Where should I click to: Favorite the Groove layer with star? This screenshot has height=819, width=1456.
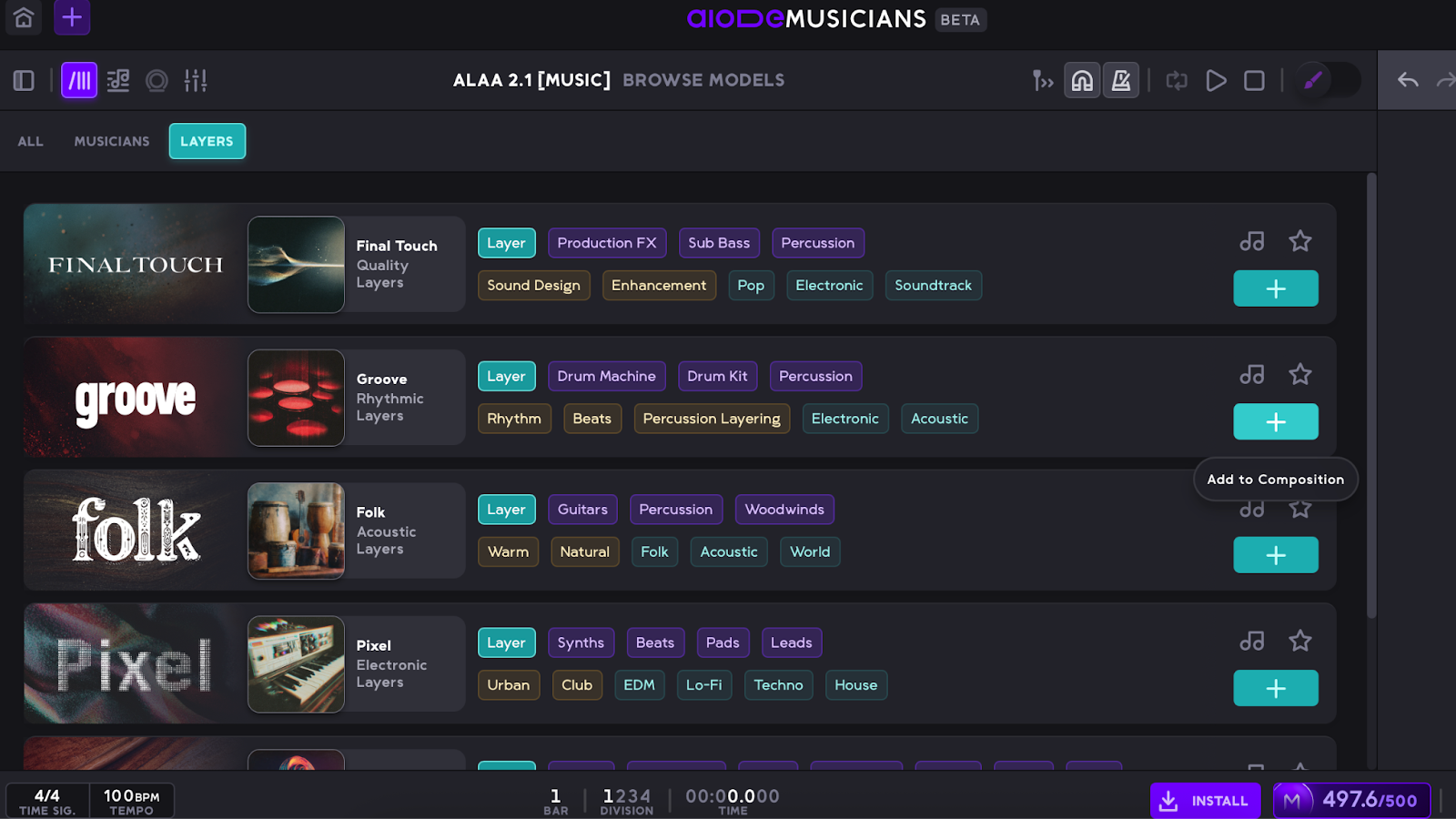(1299, 374)
